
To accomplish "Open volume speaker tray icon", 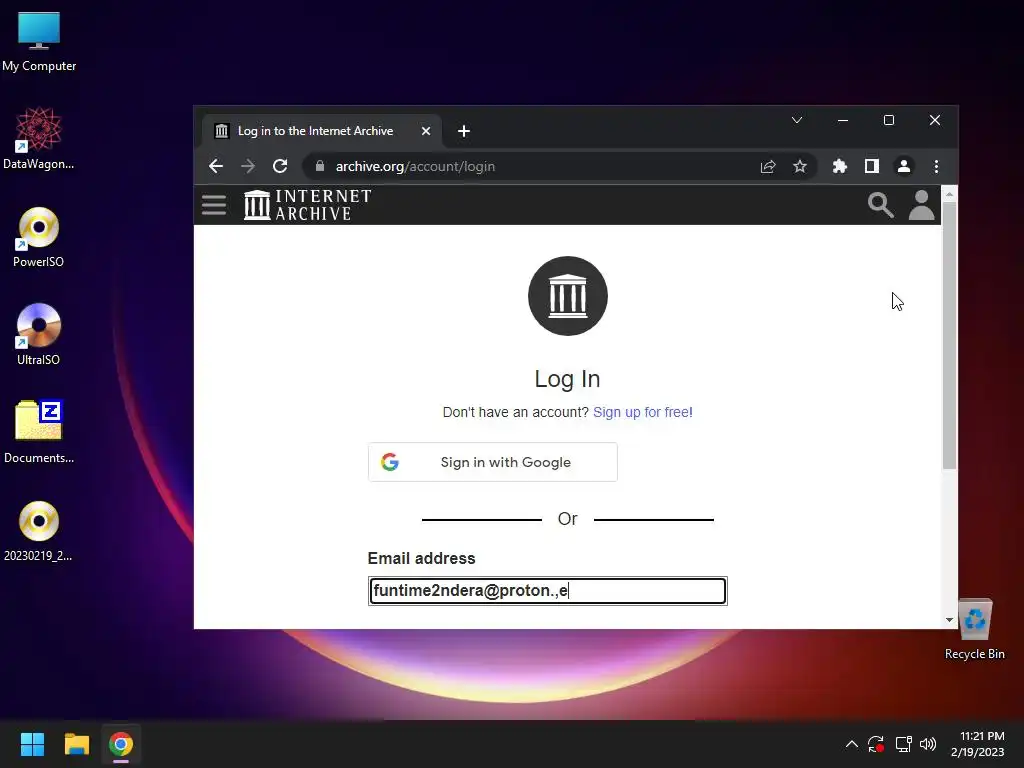I will [x=927, y=744].
